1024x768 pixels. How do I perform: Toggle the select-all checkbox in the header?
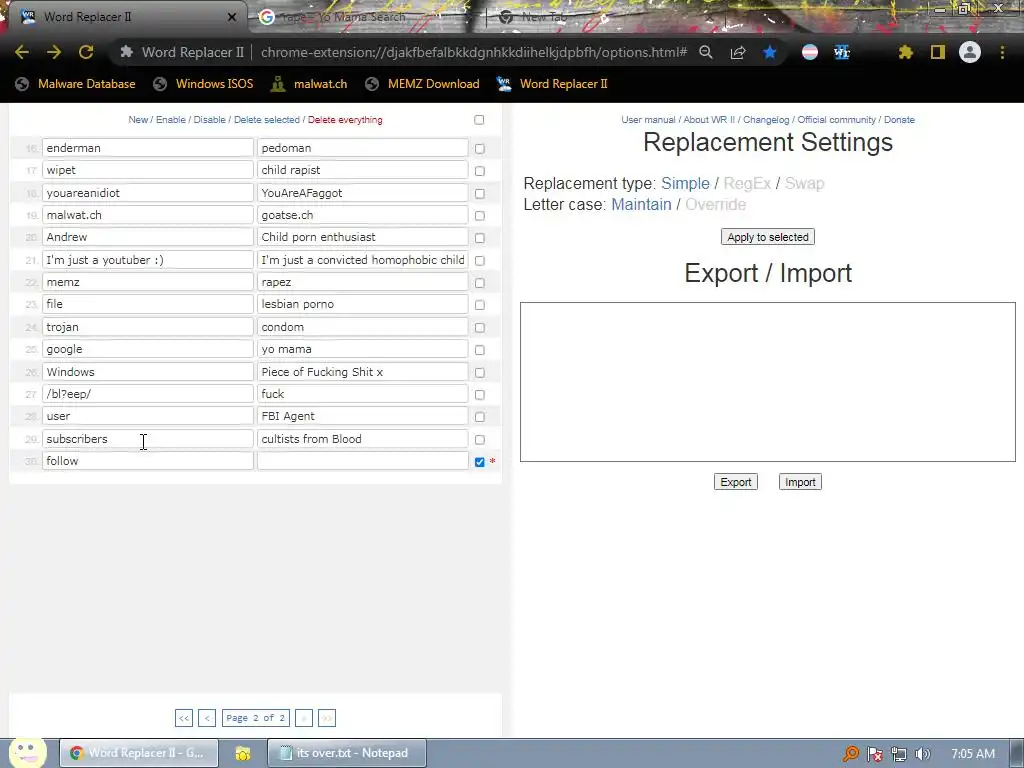click(x=479, y=120)
